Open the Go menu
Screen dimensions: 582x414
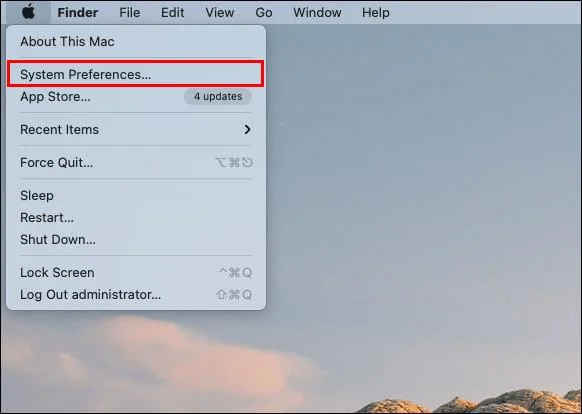point(264,13)
